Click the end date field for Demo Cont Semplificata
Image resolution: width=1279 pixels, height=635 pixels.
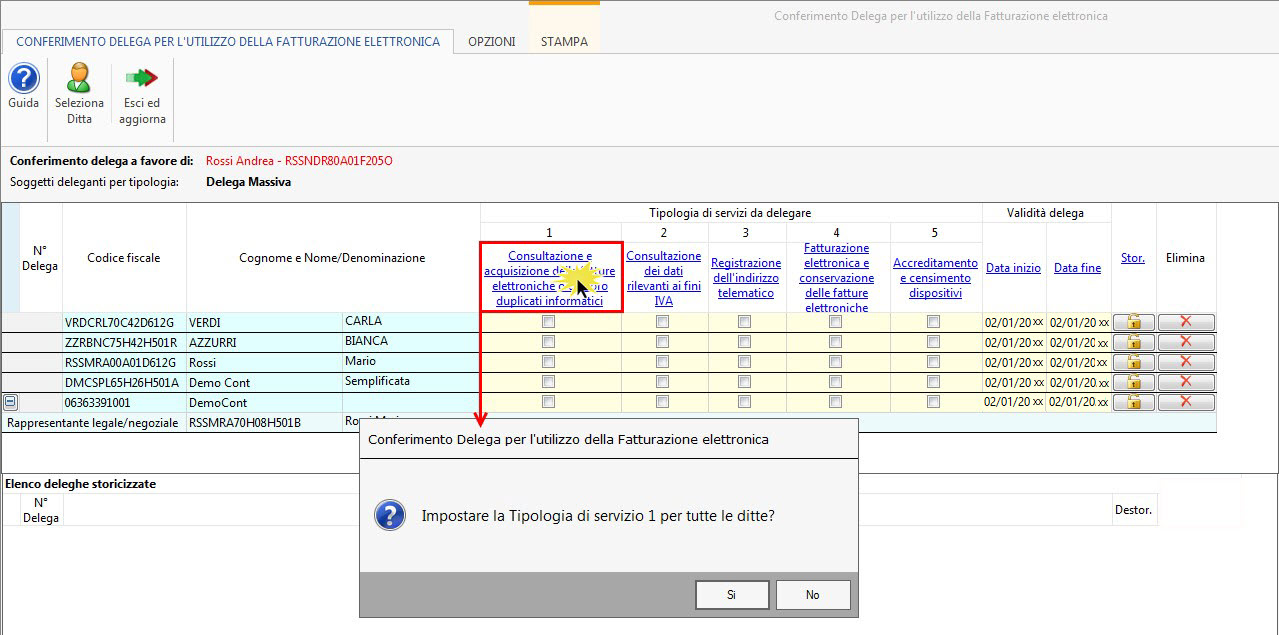[1078, 382]
